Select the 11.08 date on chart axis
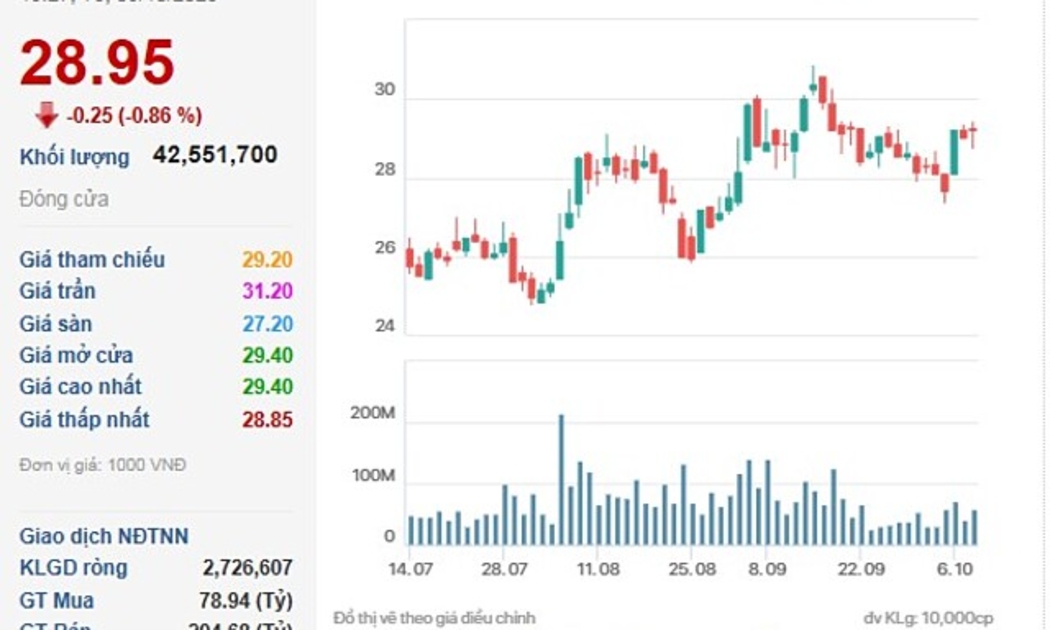This screenshot has height=630, width=1050. (x=598, y=568)
